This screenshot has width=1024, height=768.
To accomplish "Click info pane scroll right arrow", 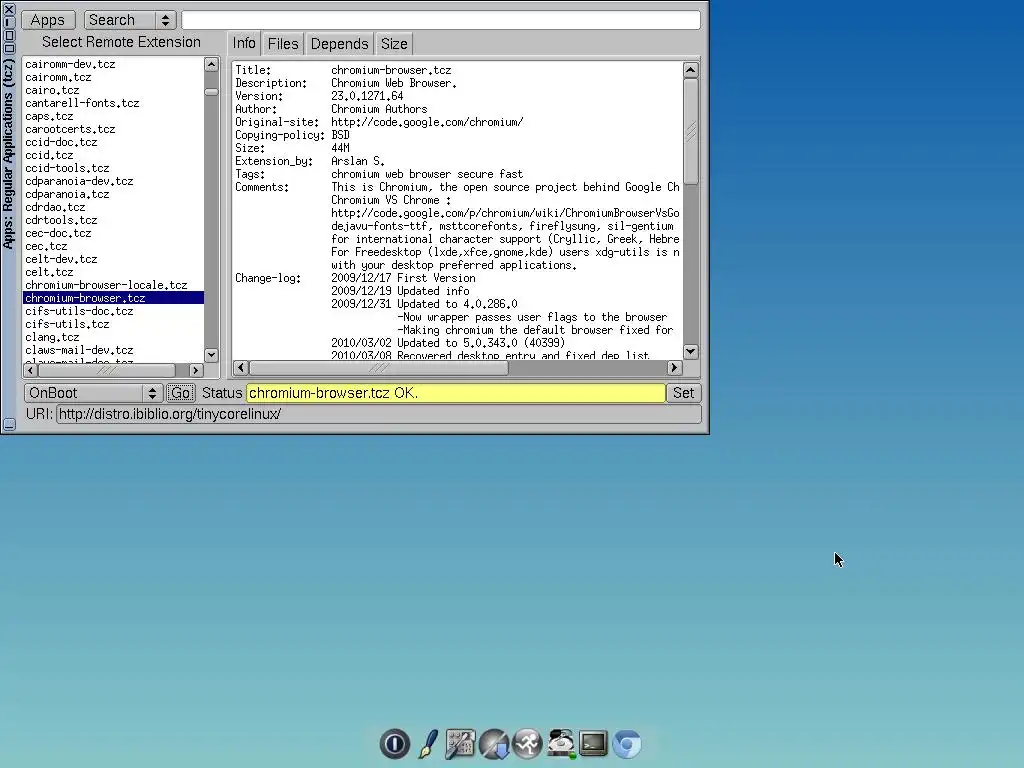I will [674, 368].
